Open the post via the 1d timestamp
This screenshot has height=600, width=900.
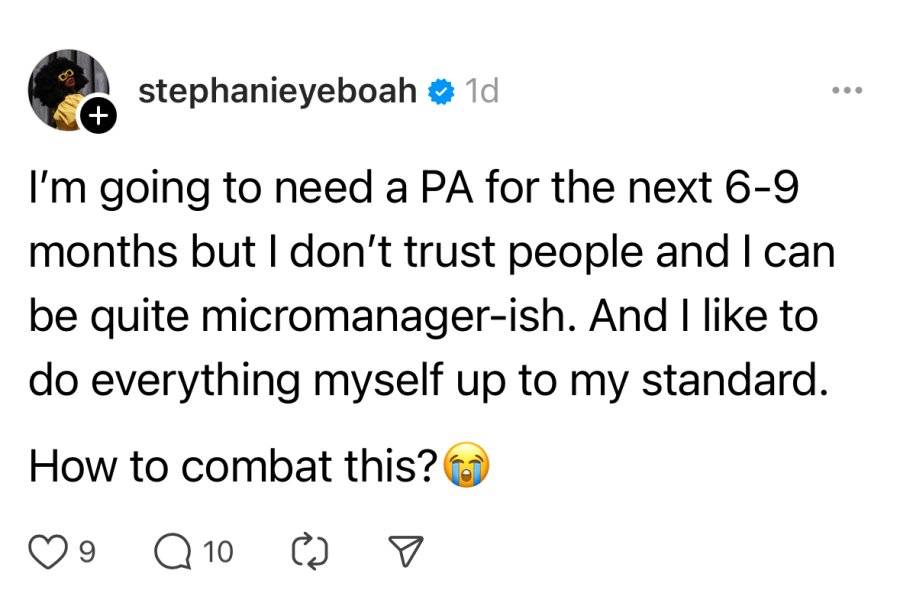coord(482,92)
